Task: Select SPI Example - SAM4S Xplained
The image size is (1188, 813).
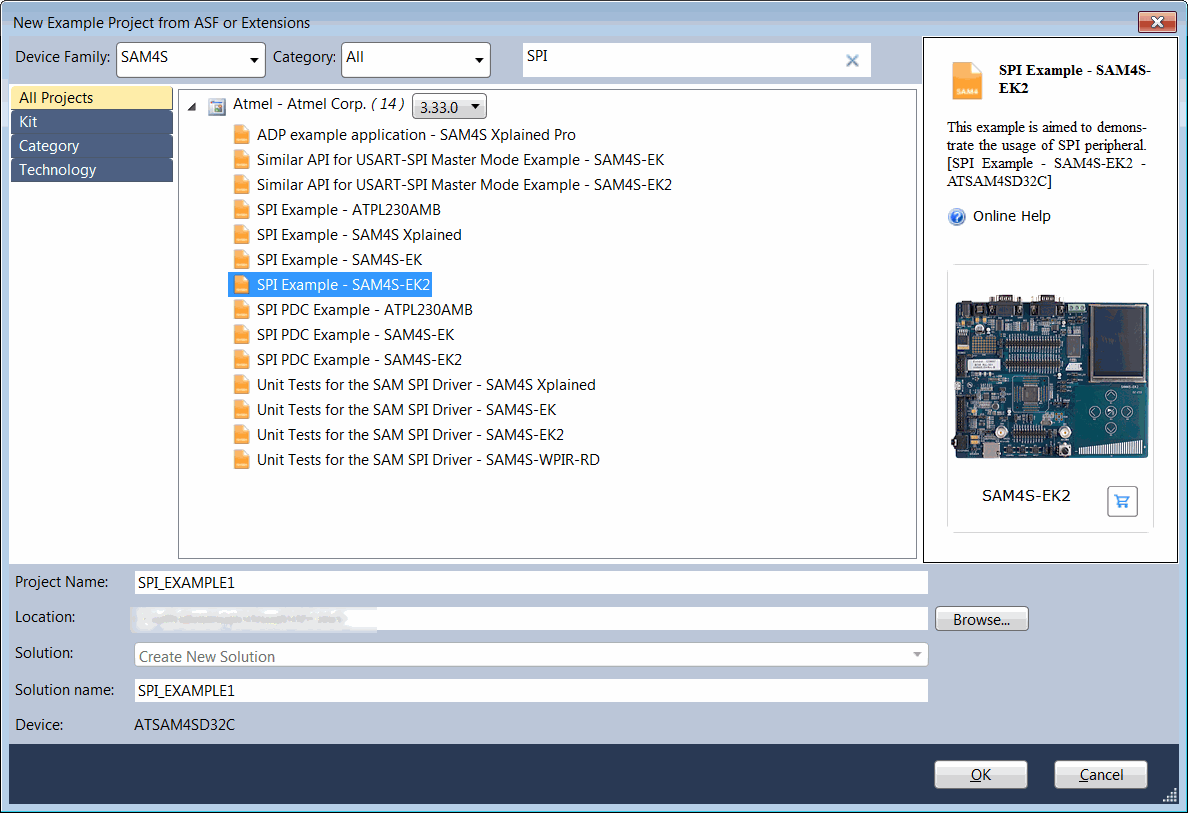Action: coord(359,235)
